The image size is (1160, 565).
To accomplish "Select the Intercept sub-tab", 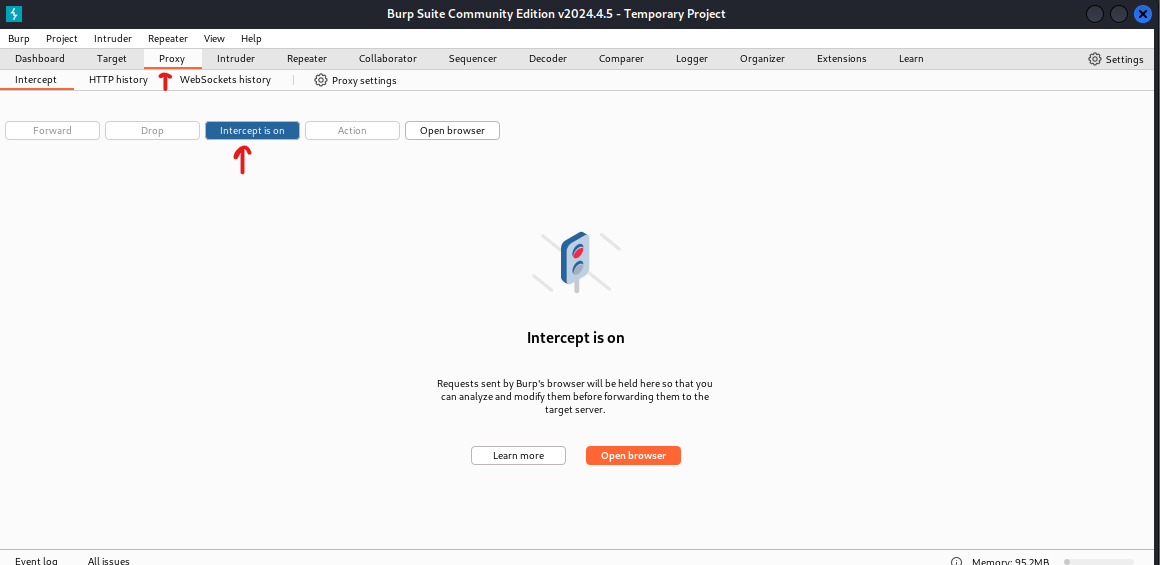I will click(x=36, y=80).
